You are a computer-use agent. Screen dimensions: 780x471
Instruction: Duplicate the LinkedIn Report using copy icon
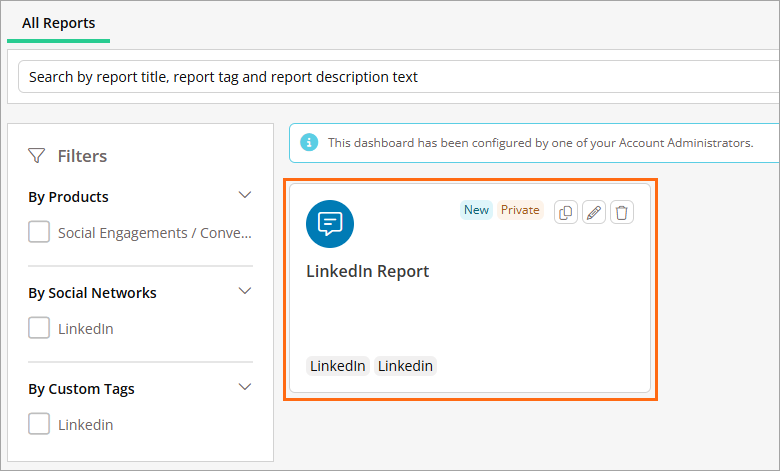566,212
